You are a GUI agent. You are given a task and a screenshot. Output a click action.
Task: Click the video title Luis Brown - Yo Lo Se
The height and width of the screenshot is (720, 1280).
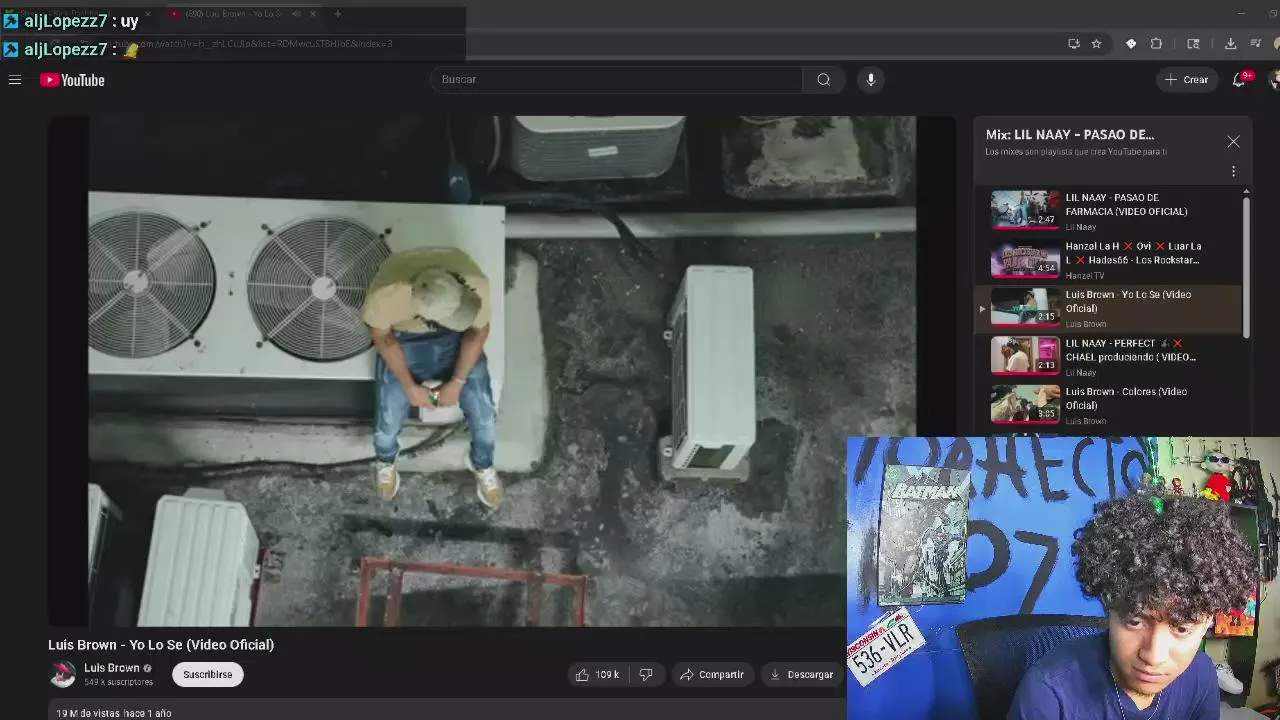[161, 645]
